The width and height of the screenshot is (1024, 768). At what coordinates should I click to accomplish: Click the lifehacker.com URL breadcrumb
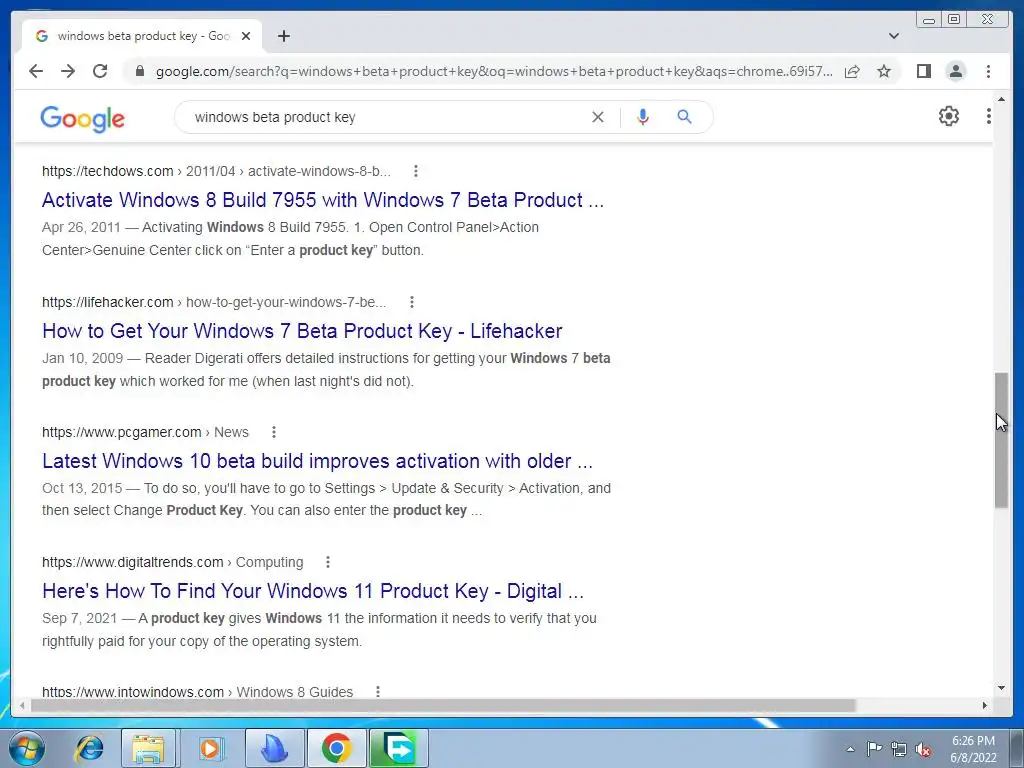click(214, 302)
